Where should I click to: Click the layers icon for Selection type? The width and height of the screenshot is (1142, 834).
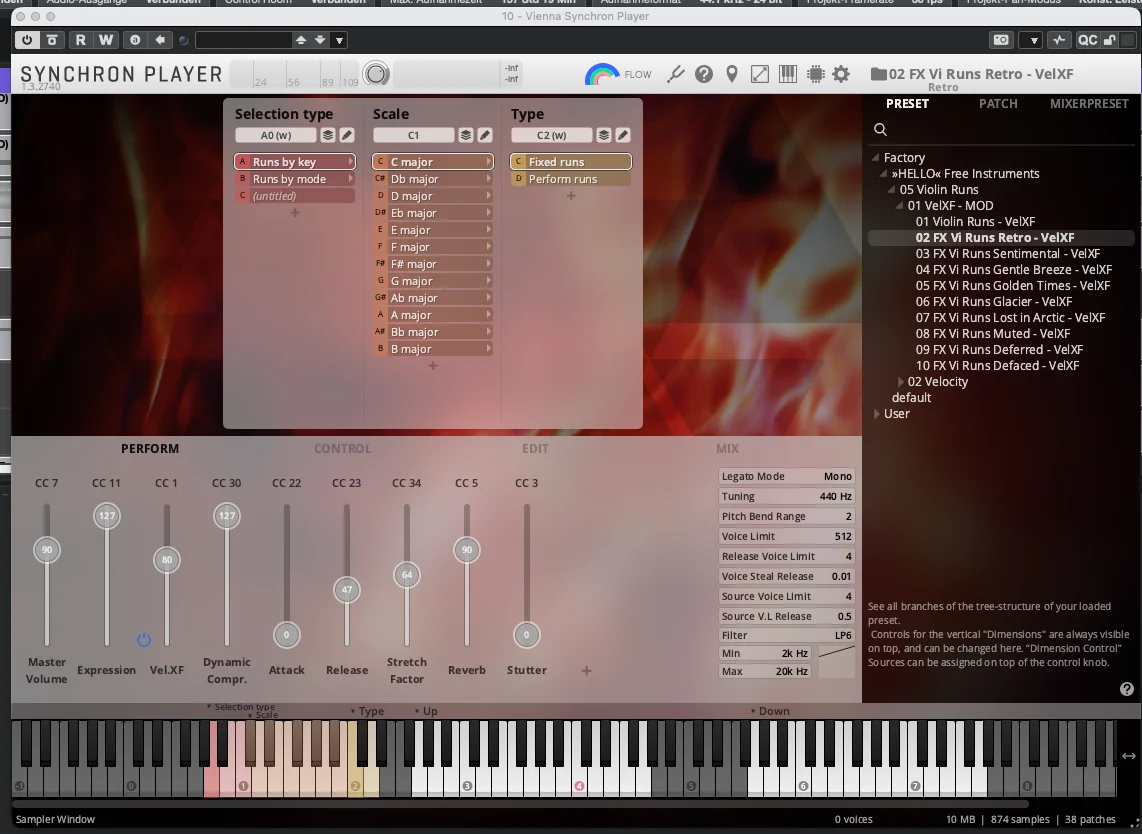pyautogui.click(x=328, y=135)
